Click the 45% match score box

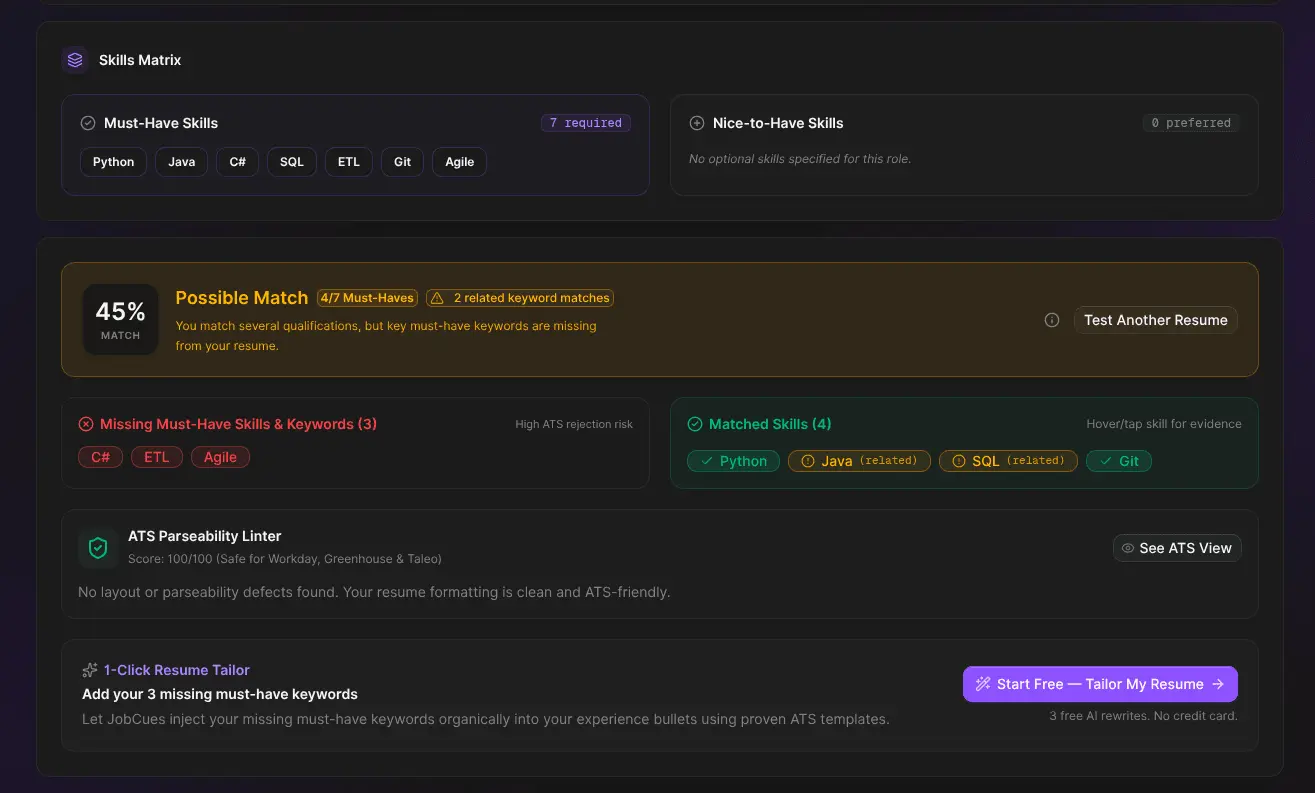pyautogui.click(x=121, y=320)
